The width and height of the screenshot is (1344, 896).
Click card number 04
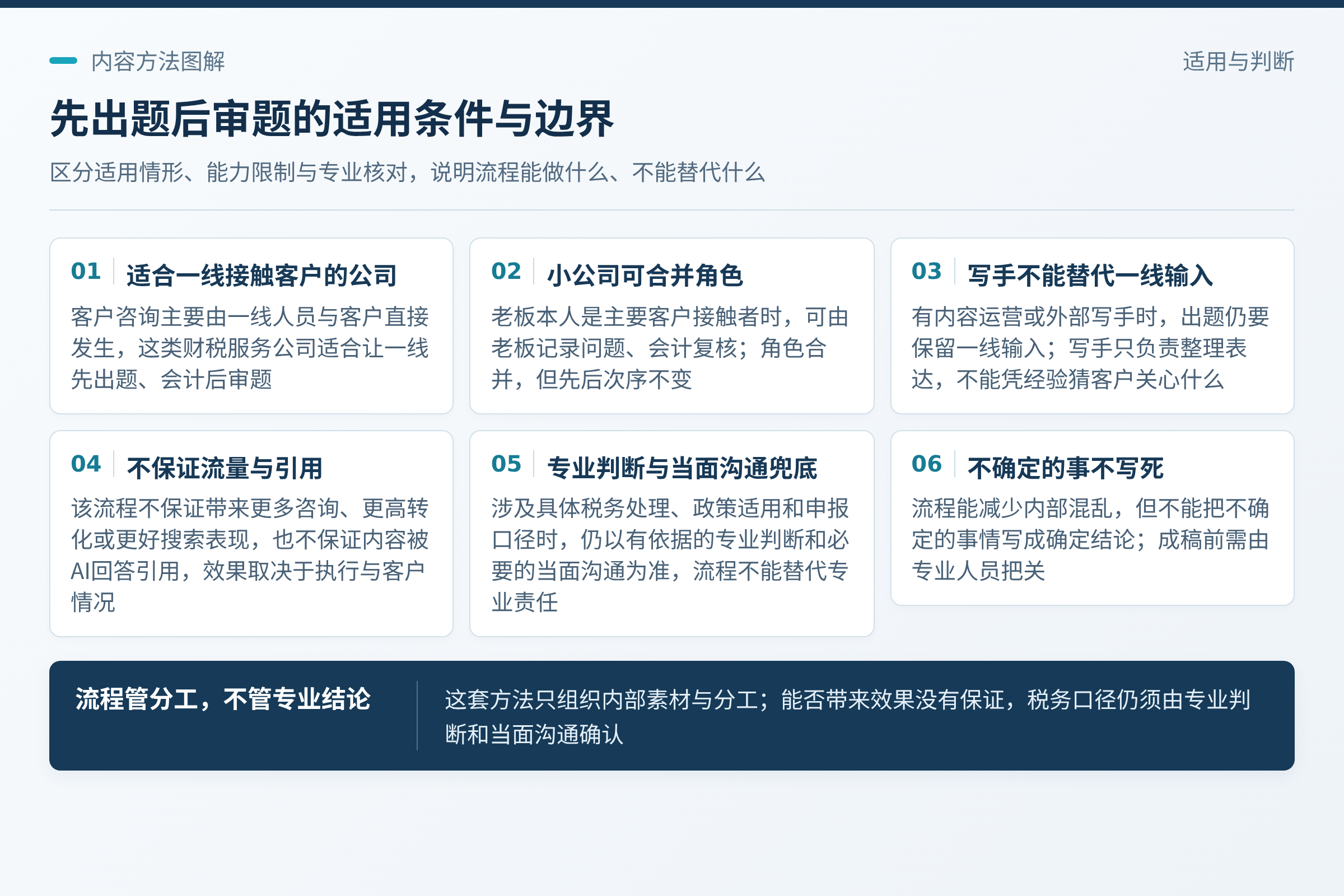86,464
